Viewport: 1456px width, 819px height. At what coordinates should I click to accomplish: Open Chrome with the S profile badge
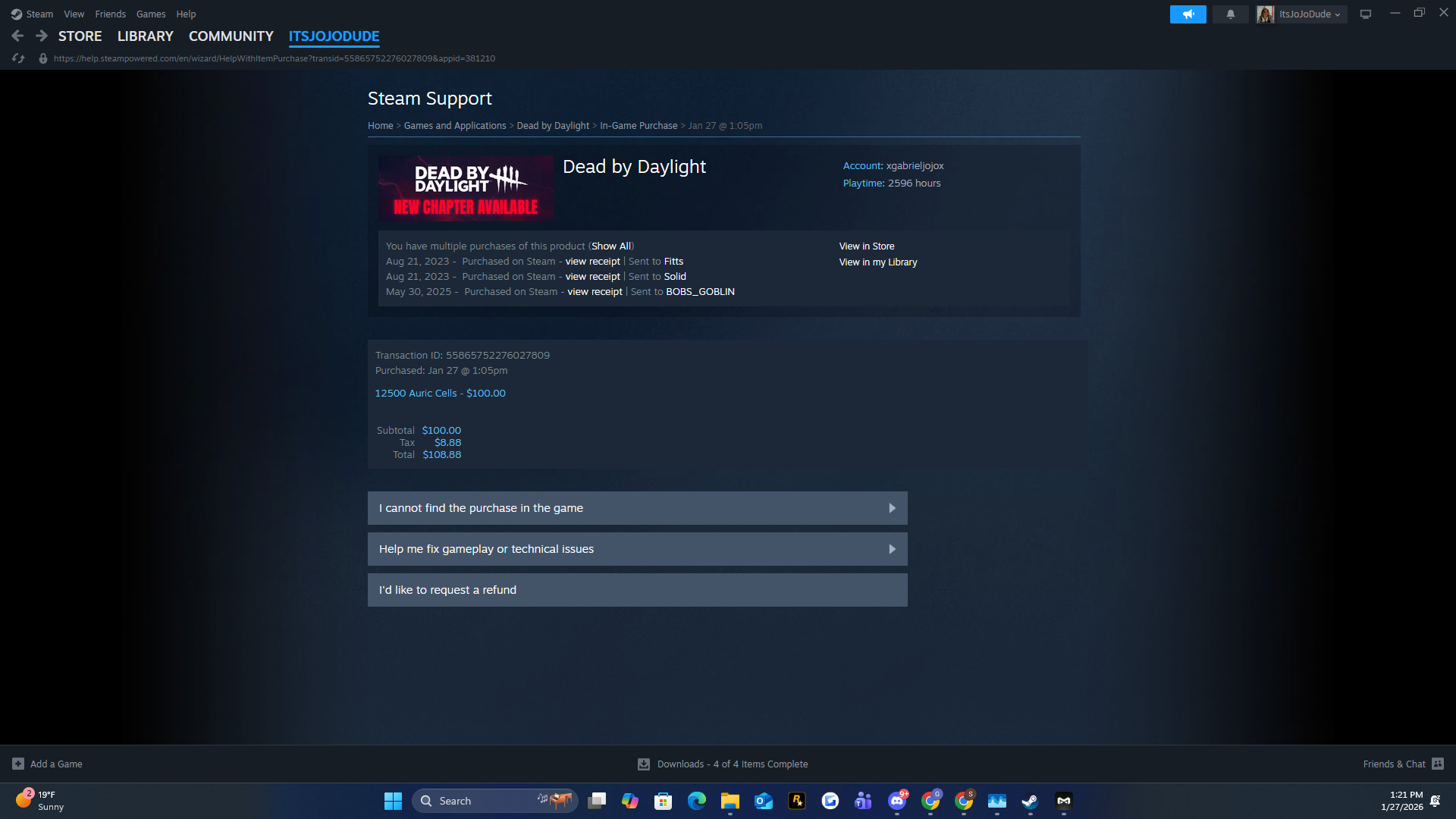[964, 802]
